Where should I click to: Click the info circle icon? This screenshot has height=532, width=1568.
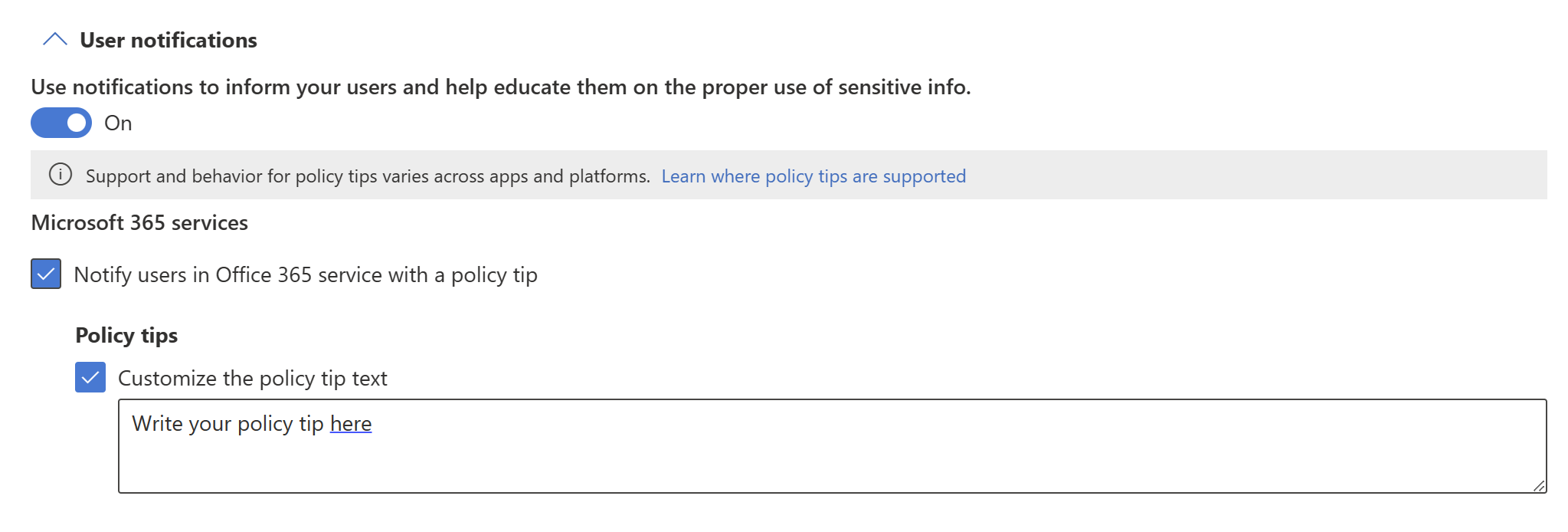click(61, 175)
